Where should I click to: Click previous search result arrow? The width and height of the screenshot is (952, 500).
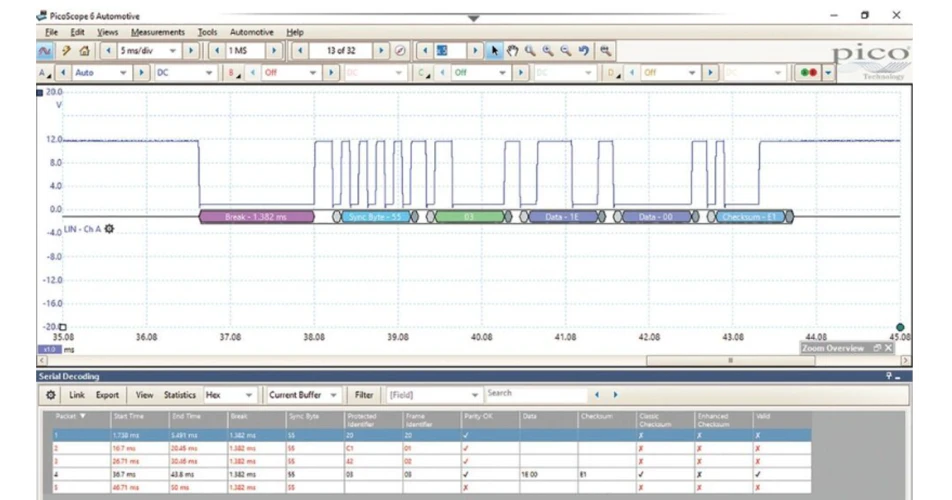pyautogui.click(x=597, y=395)
